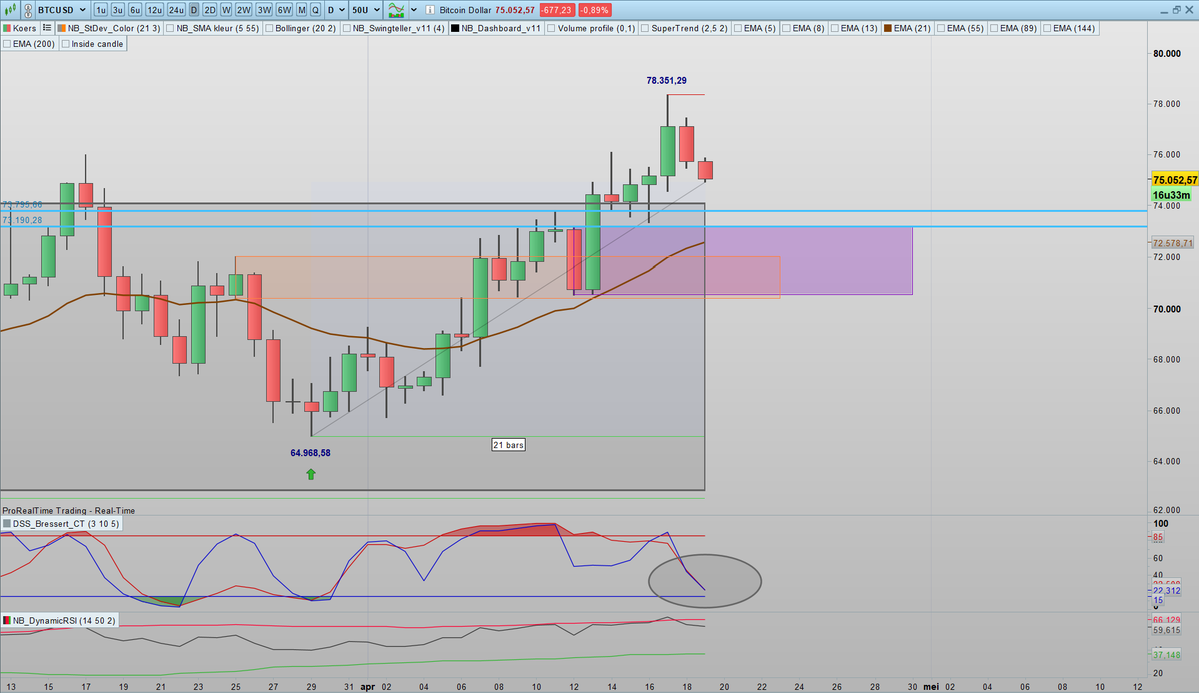Toggle the EMA (200) checkbox

click(7, 44)
